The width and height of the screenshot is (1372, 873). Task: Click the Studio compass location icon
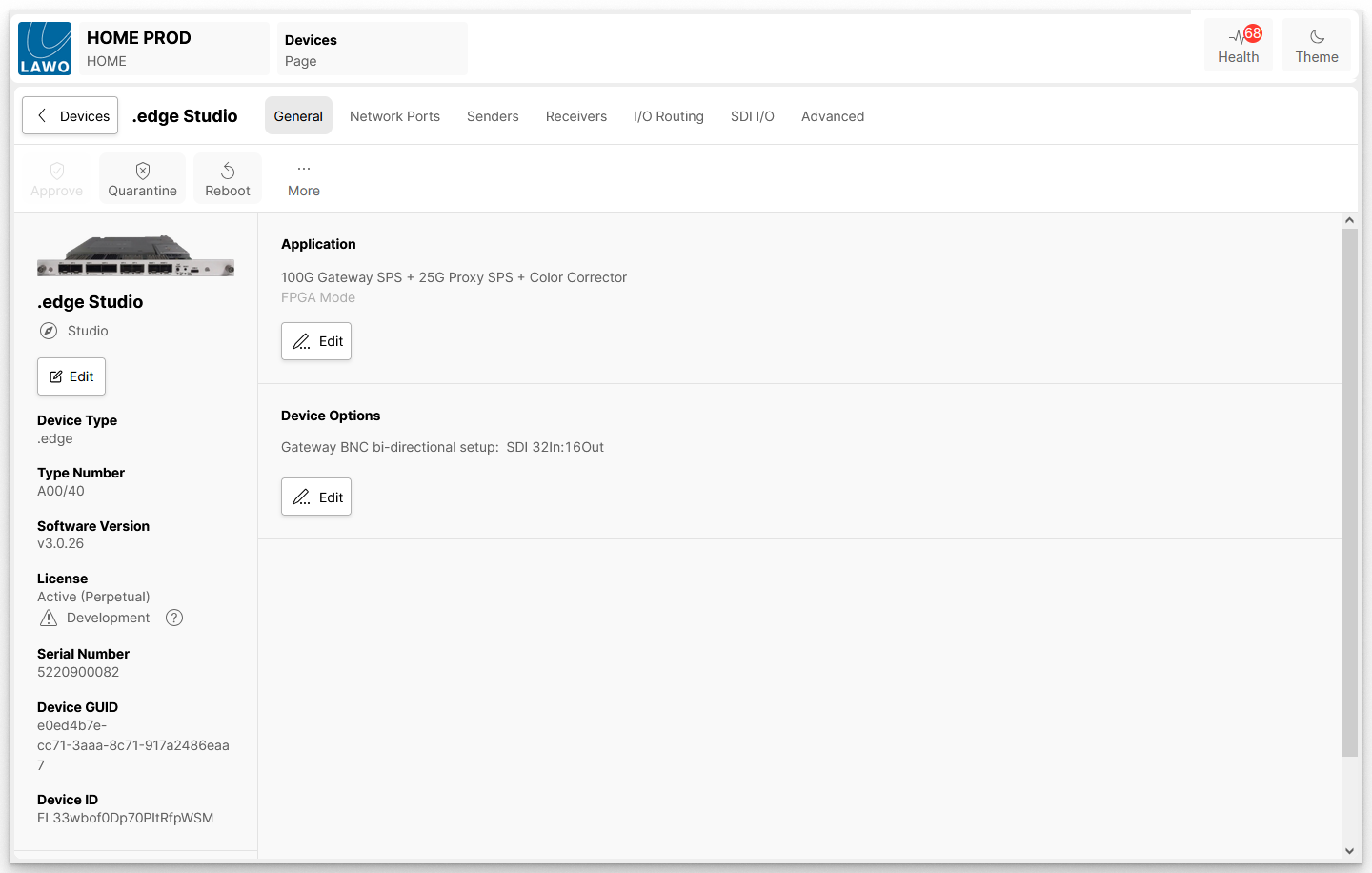(x=49, y=331)
